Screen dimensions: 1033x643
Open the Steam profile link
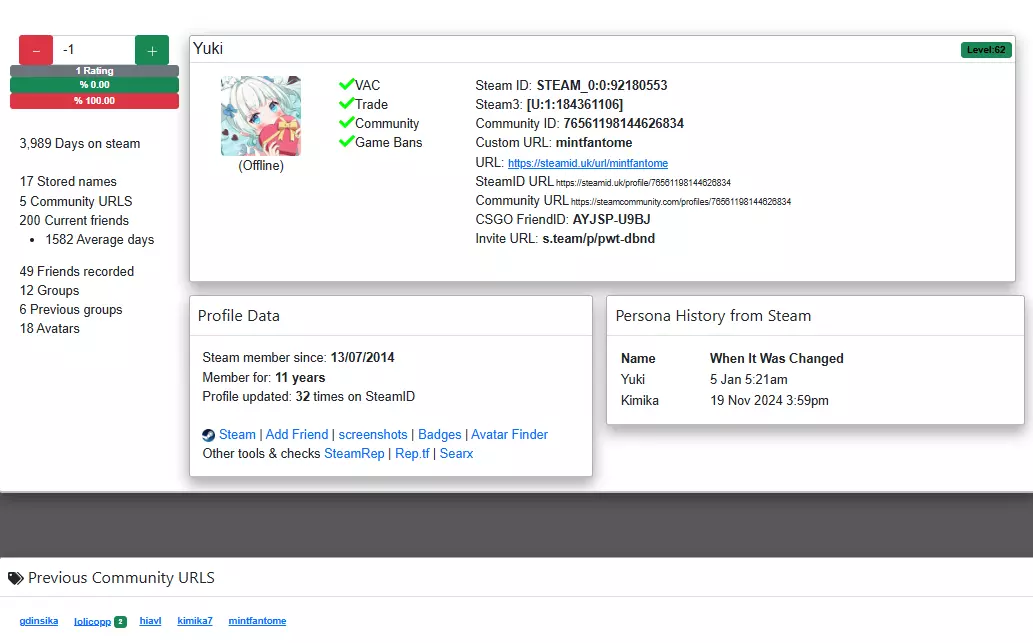[x=237, y=435]
